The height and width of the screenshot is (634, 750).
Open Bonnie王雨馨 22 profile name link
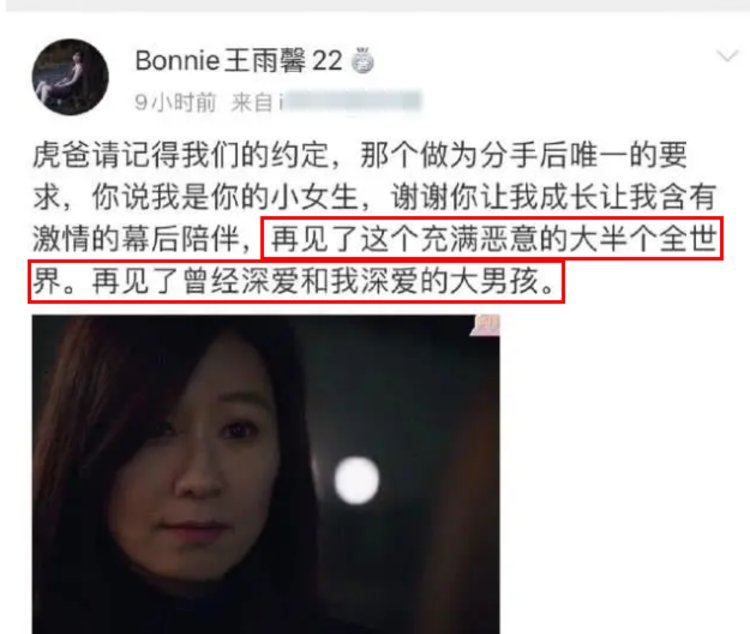click(x=239, y=61)
